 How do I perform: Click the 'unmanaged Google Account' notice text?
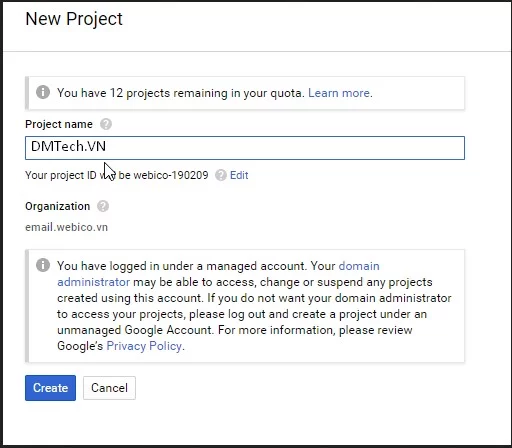[x=135, y=330]
